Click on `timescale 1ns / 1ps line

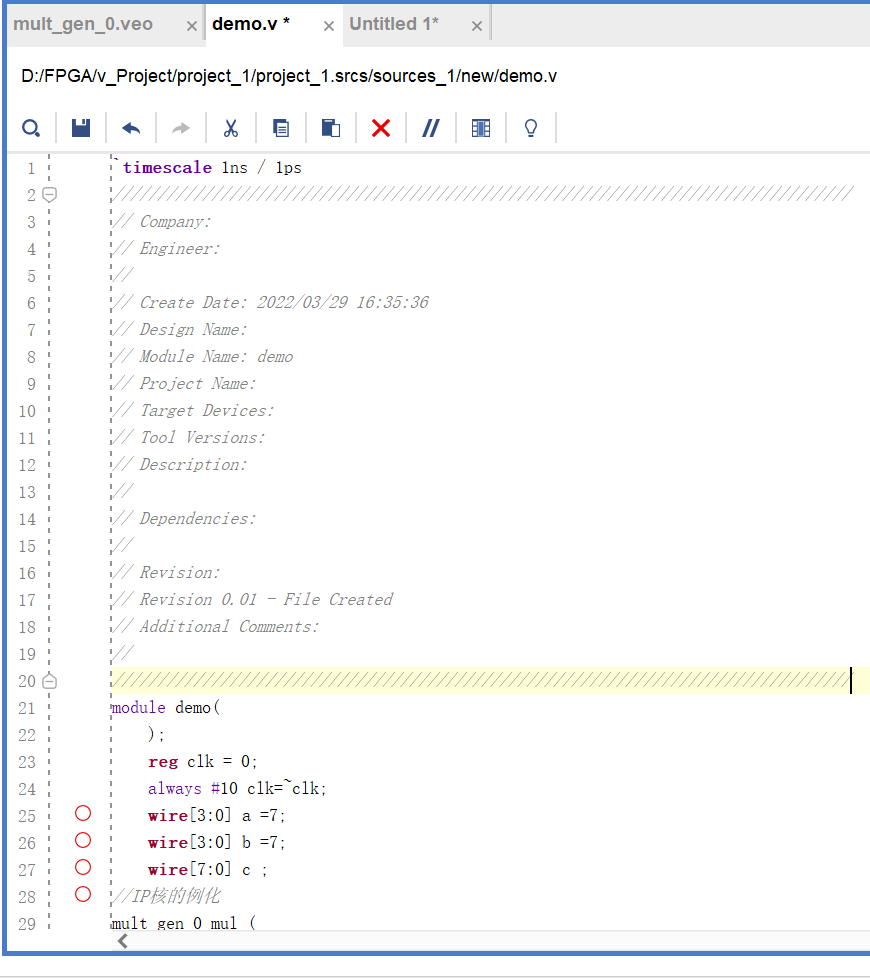point(208,168)
